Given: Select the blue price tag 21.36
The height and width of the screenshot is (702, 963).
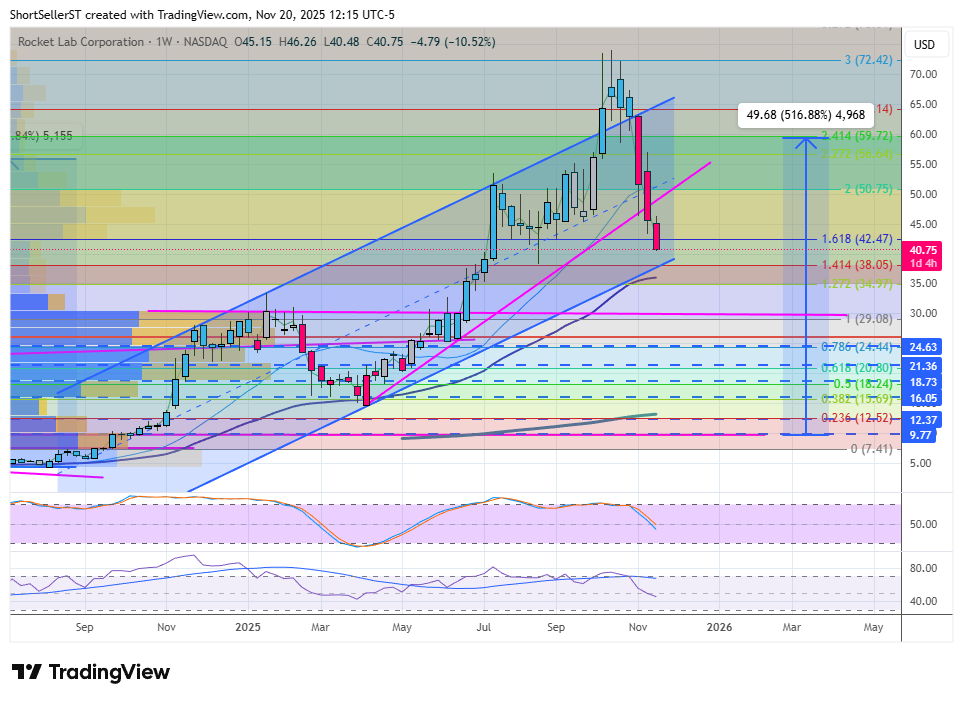Looking at the screenshot, I should click(x=923, y=366).
